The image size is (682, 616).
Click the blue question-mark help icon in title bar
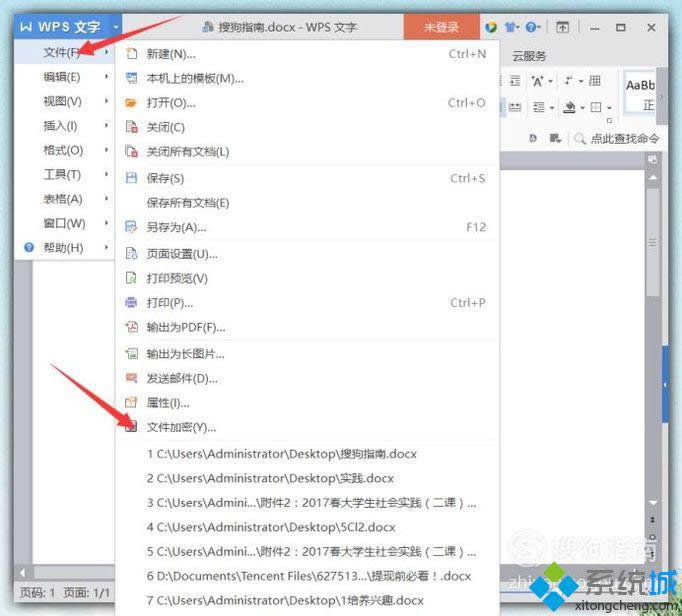(530, 27)
